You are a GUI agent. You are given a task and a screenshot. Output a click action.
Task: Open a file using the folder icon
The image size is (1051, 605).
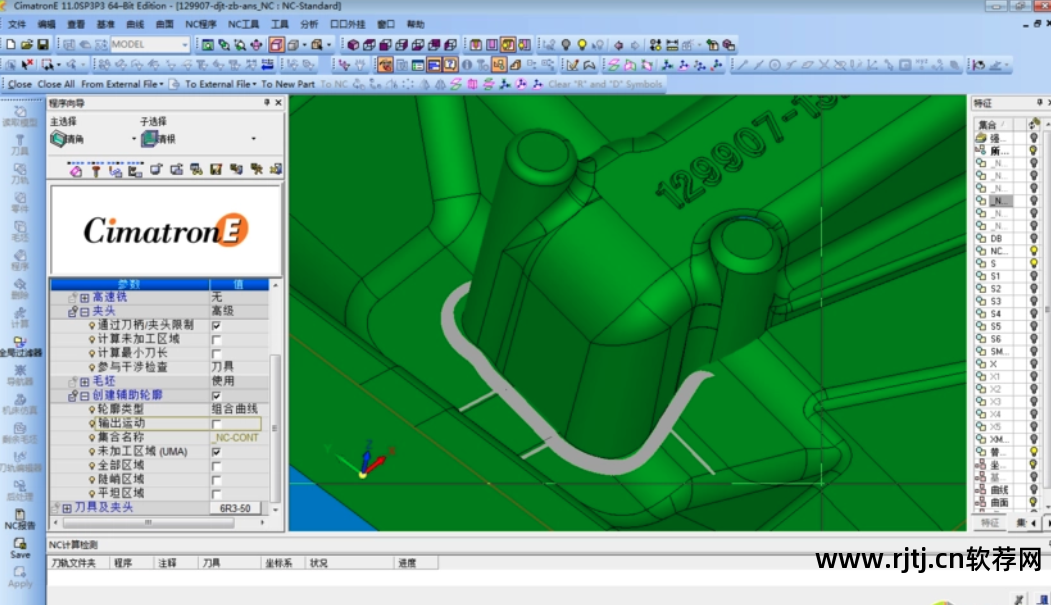(x=27, y=44)
